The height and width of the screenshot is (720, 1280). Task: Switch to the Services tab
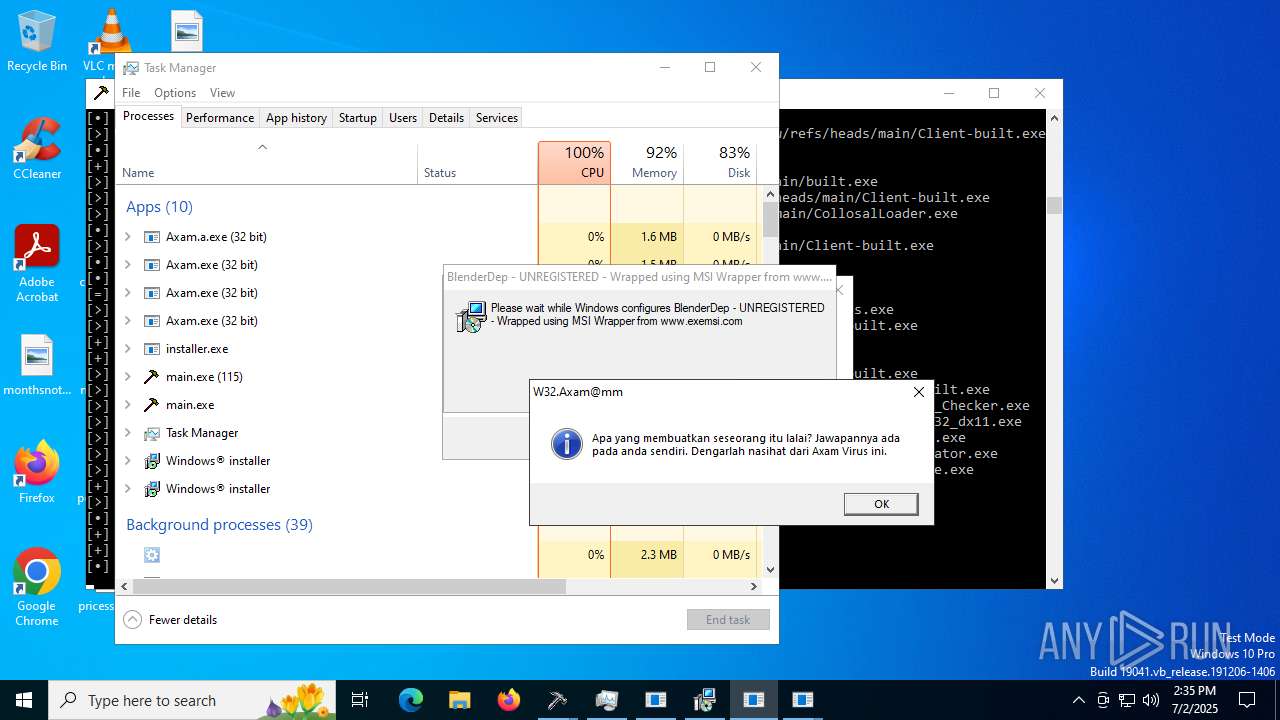point(497,117)
